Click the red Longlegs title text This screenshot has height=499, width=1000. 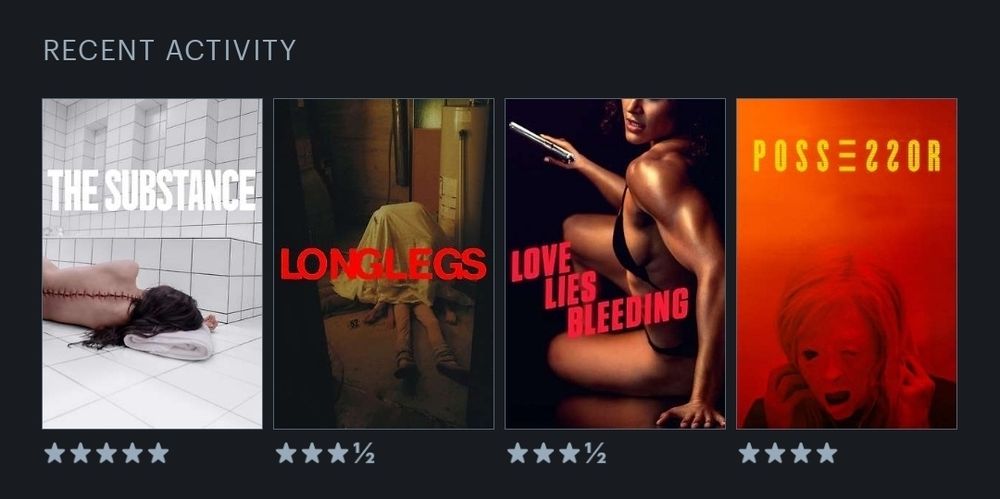pyautogui.click(x=383, y=264)
